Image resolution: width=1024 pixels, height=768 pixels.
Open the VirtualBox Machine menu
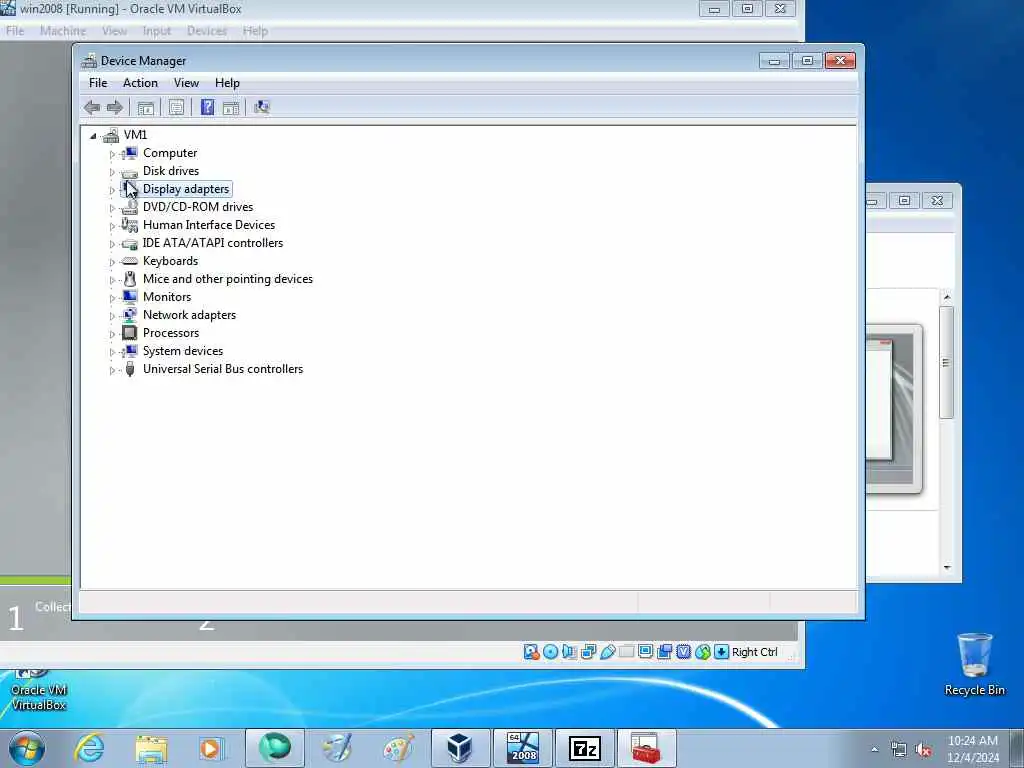tap(63, 31)
